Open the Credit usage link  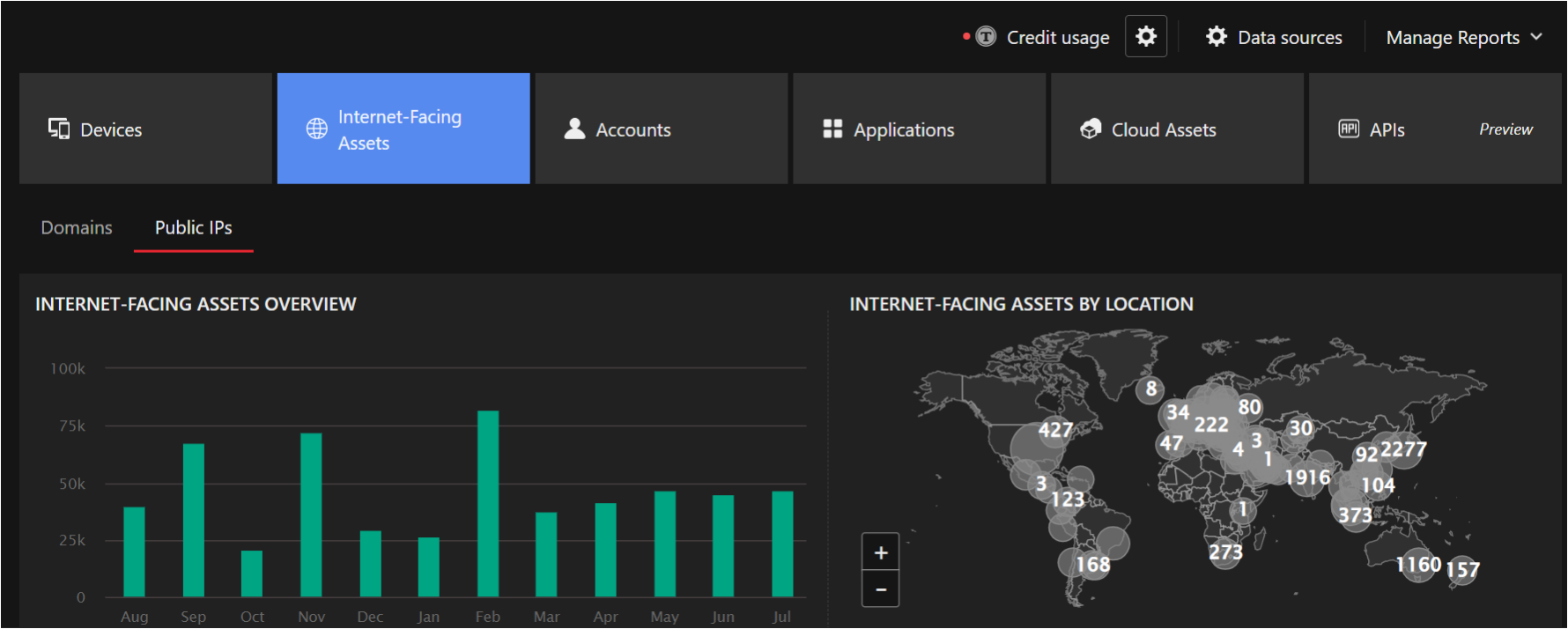click(1058, 38)
